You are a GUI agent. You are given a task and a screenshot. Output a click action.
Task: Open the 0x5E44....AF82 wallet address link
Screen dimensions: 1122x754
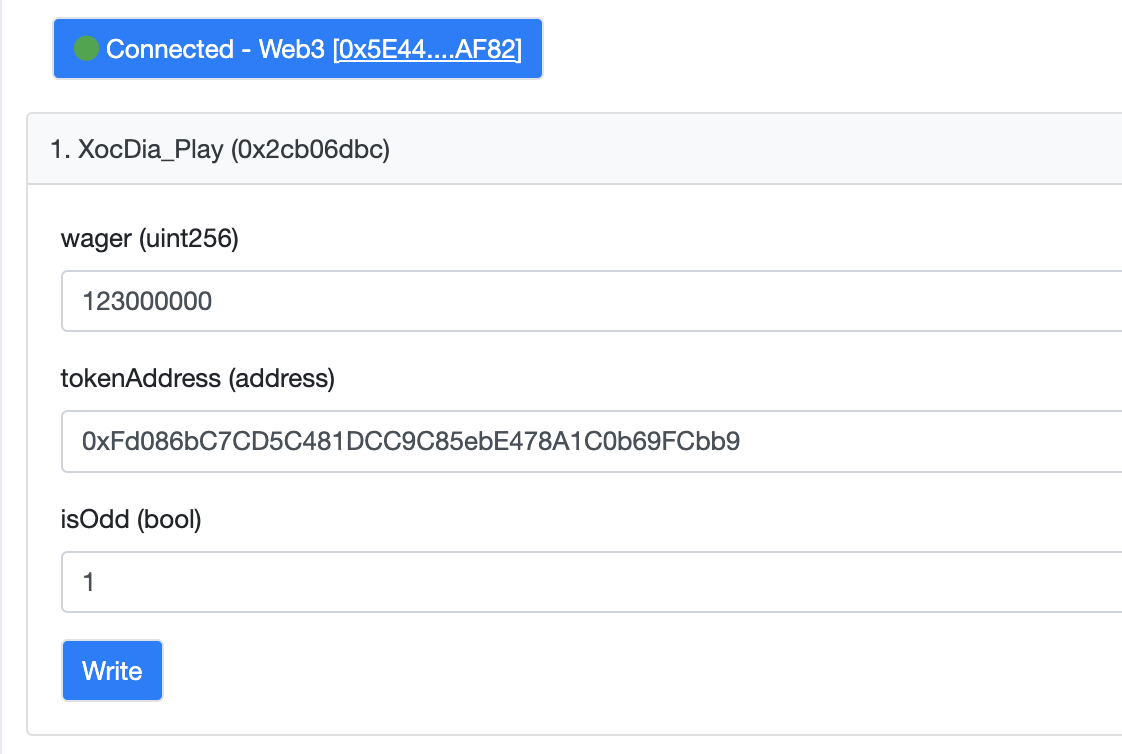pyautogui.click(x=427, y=48)
